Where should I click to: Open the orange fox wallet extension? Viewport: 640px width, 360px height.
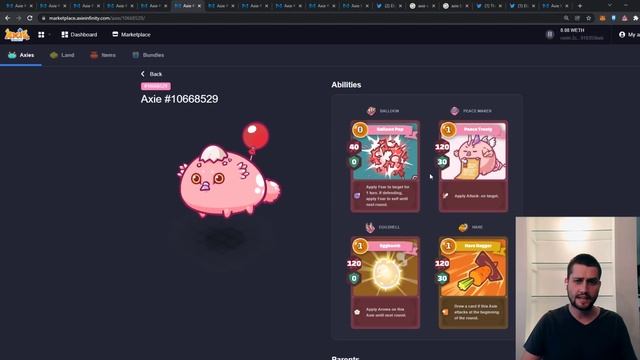click(602, 18)
